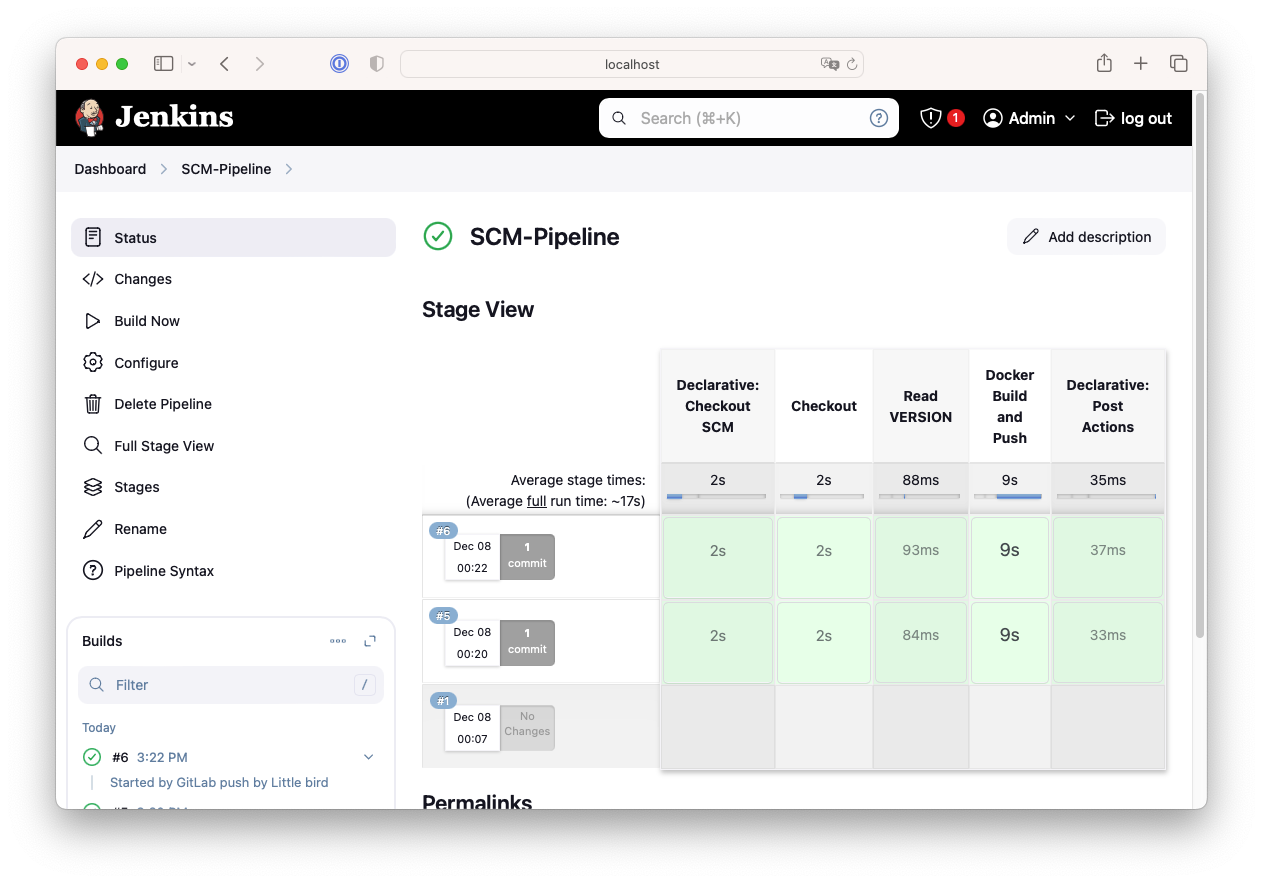Screen dimensions: 1263x883
Task: Click the average progress bar under Checkout
Action: click(x=824, y=496)
